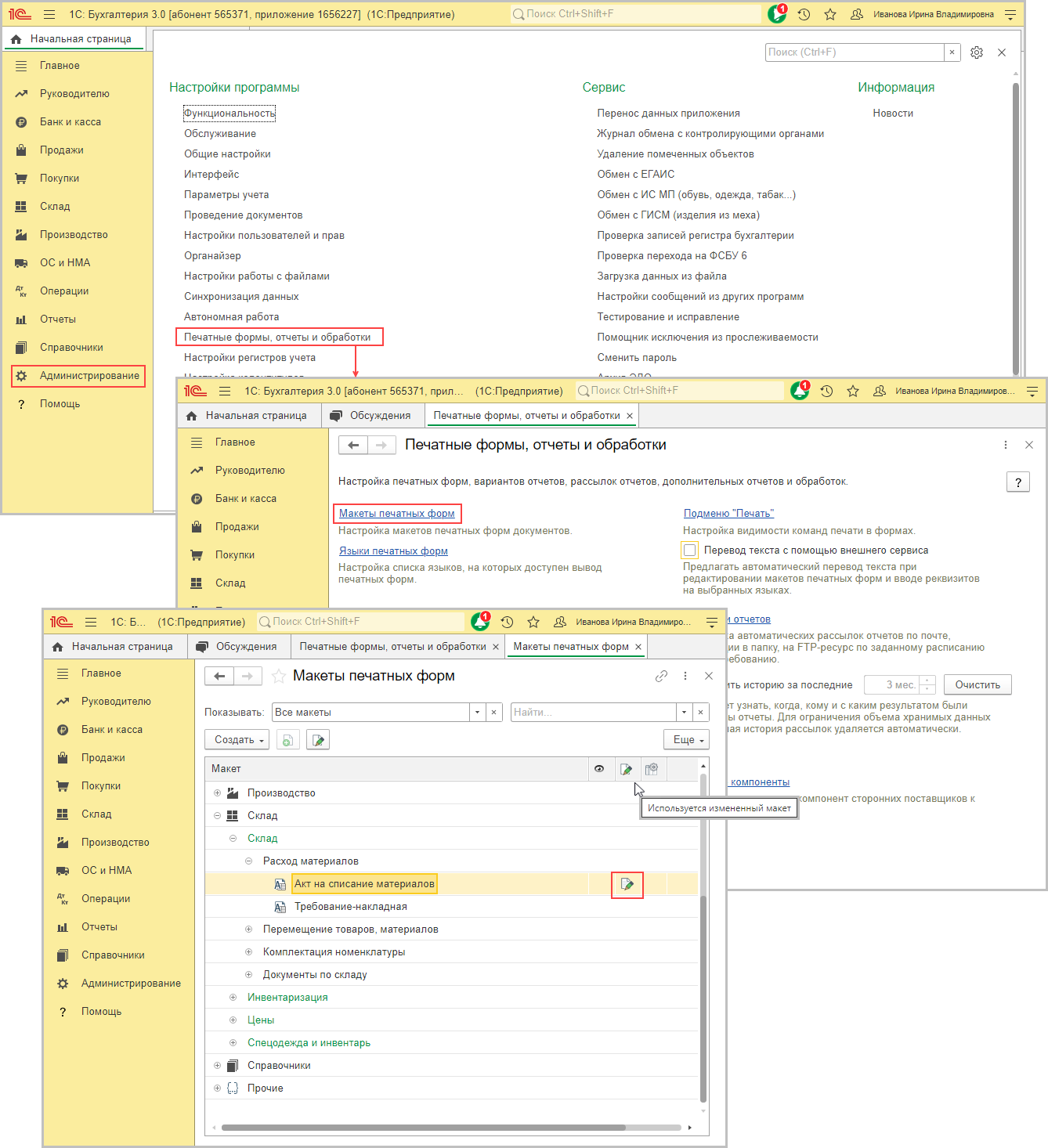Expand the Инвентаризация tree node
The height and width of the screenshot is (1148, 1048).
click(x=233, y=998)
